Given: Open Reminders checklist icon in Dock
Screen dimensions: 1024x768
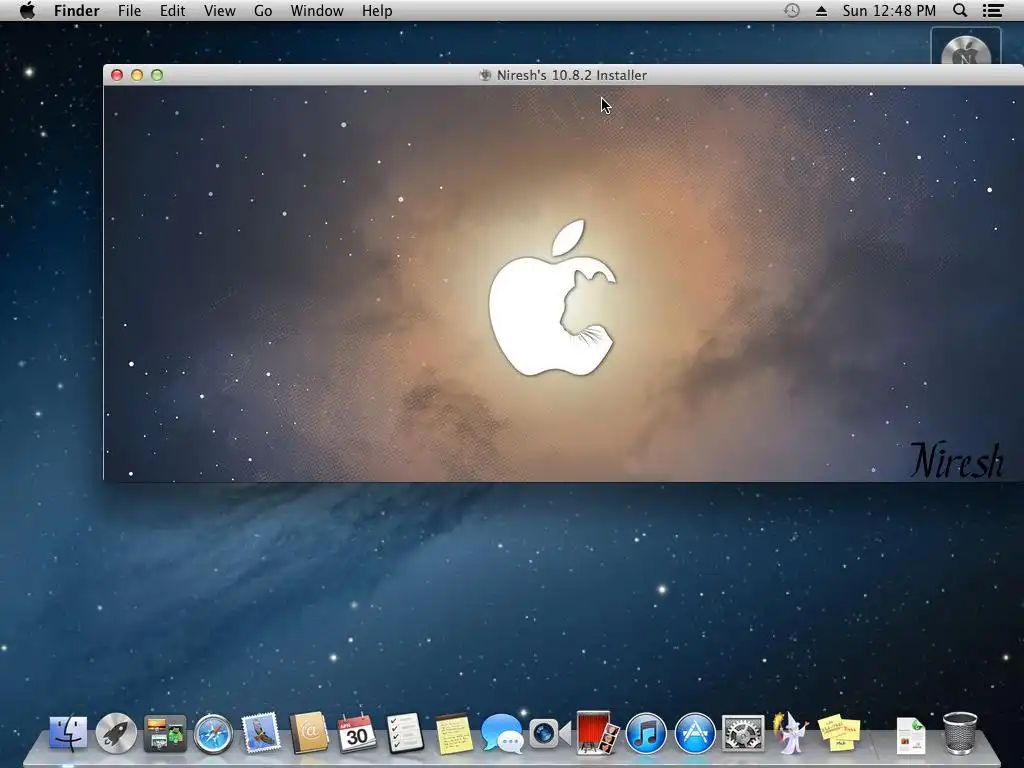Looking at the screenshot, I should (405, 733).
